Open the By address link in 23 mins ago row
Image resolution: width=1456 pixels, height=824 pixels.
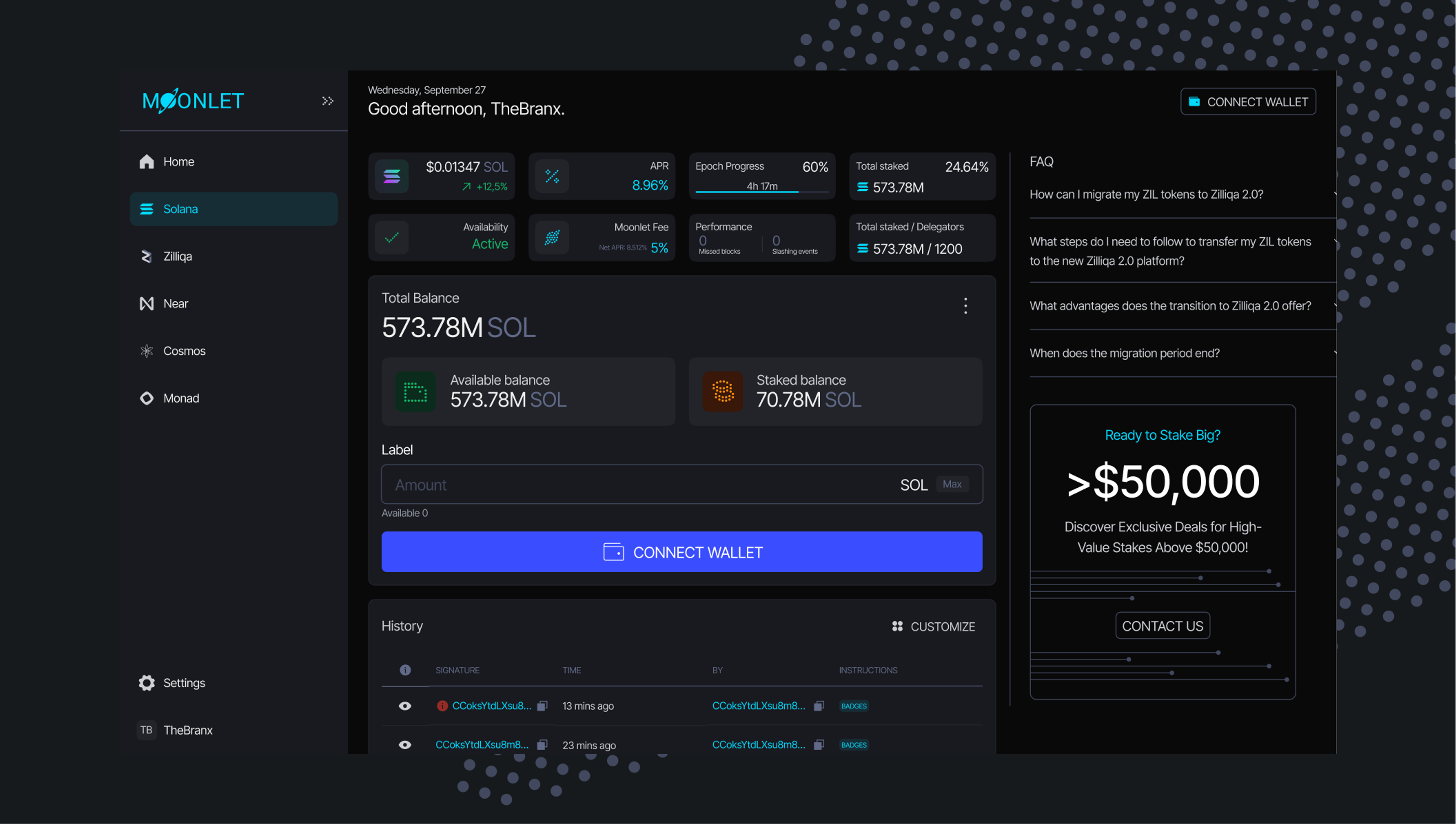click(759, 745)
